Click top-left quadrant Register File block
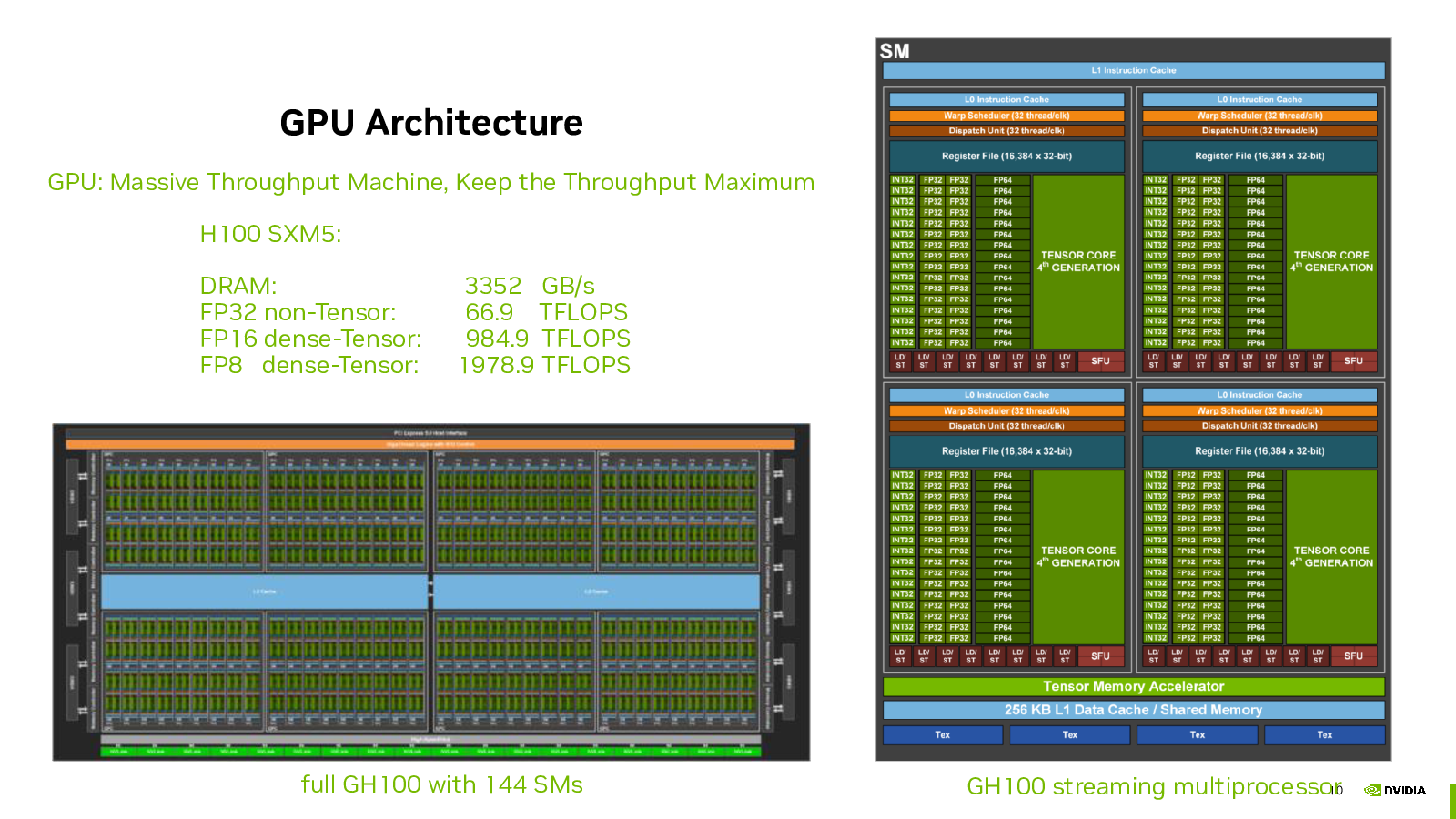 [1007, 157]
